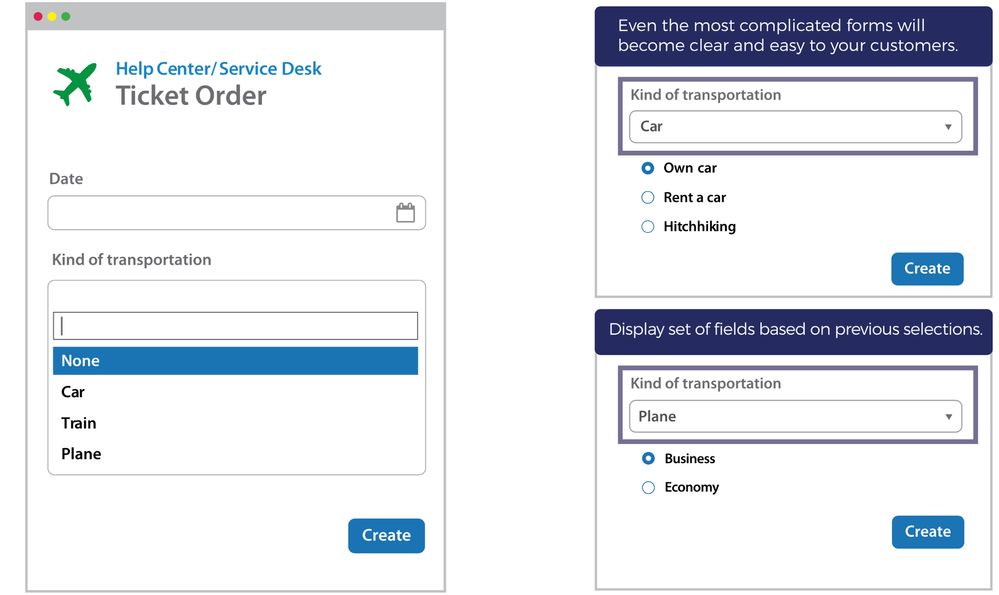Screen dimensions: 999x595
Task: Click Create on the Ticket Order form
Action: pyautogui.click(x=386, y=535)
